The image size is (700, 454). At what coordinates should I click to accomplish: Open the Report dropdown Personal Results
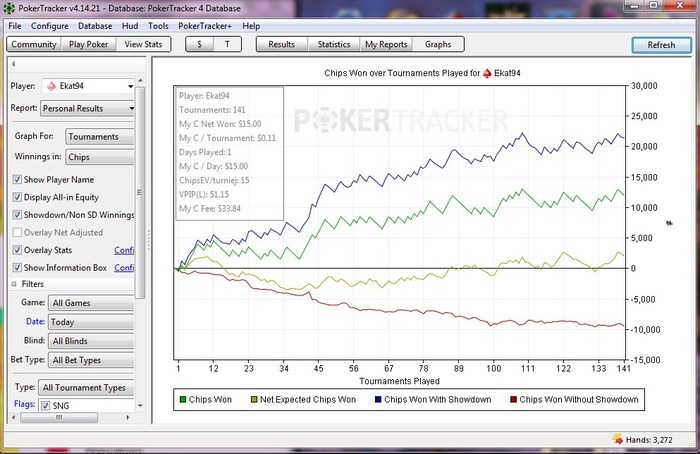pyautogui.click(x=88, y=108)
